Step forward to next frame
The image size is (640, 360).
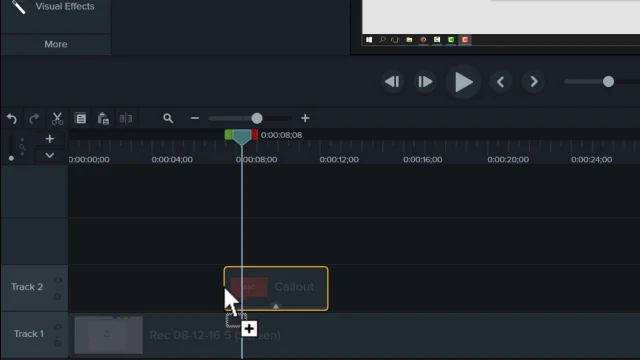pos(424,82)
